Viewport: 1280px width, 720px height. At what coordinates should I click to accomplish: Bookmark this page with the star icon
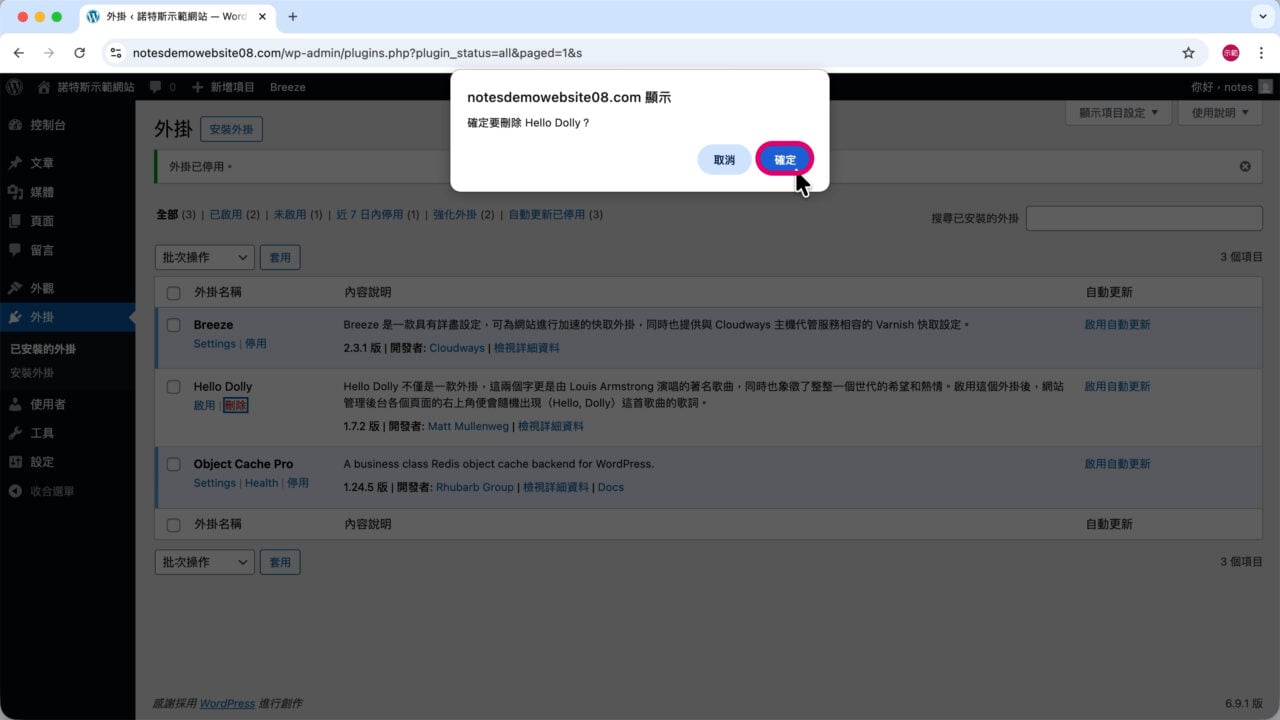[1188, 53]
